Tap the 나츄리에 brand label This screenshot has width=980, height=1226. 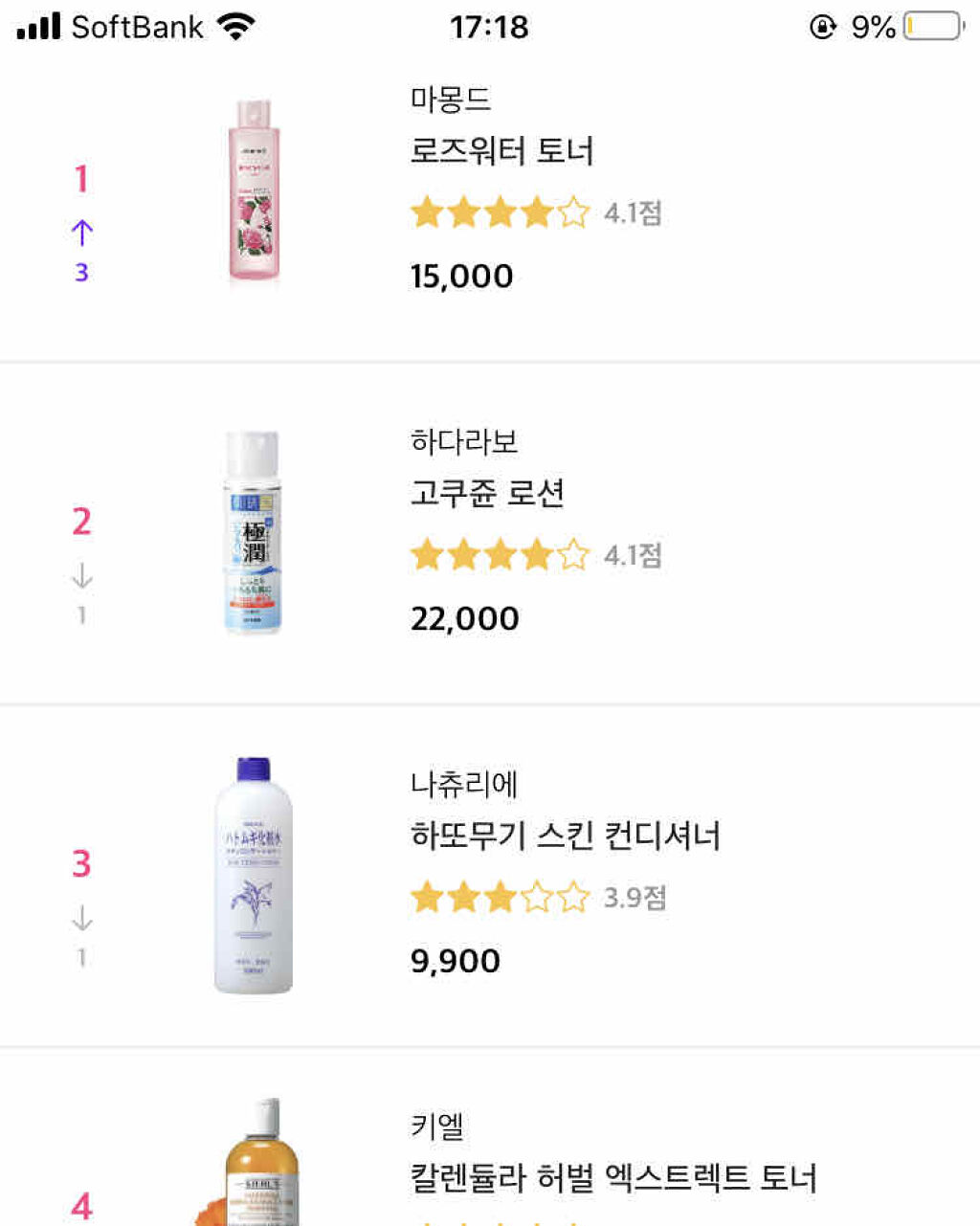(463, 784)
